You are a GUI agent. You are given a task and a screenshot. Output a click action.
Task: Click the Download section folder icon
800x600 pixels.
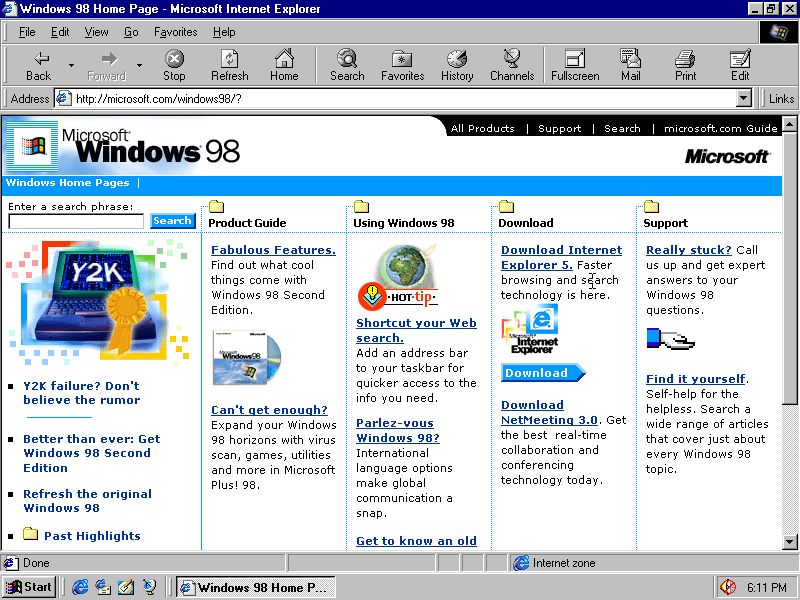pyautogui.click(x=506, y=207)
